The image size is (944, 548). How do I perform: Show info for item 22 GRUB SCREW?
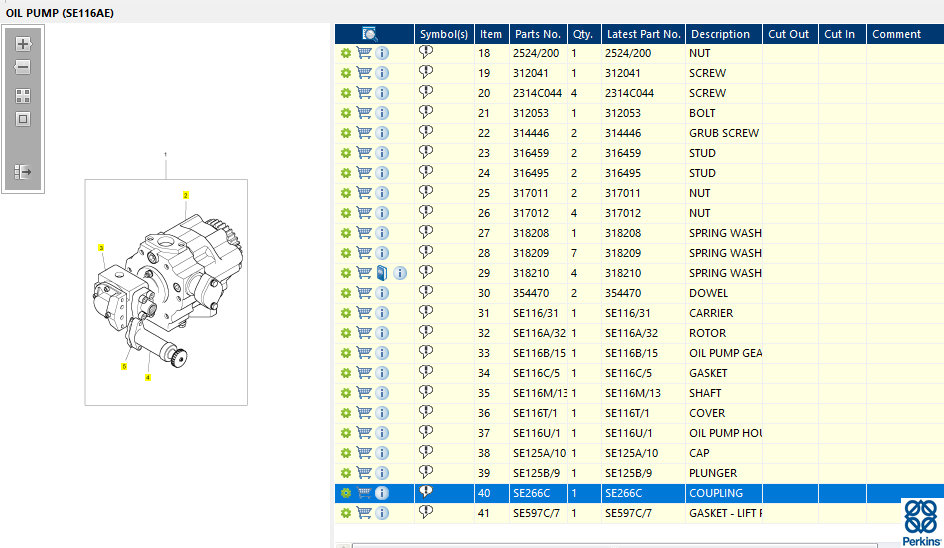point(382,133)
